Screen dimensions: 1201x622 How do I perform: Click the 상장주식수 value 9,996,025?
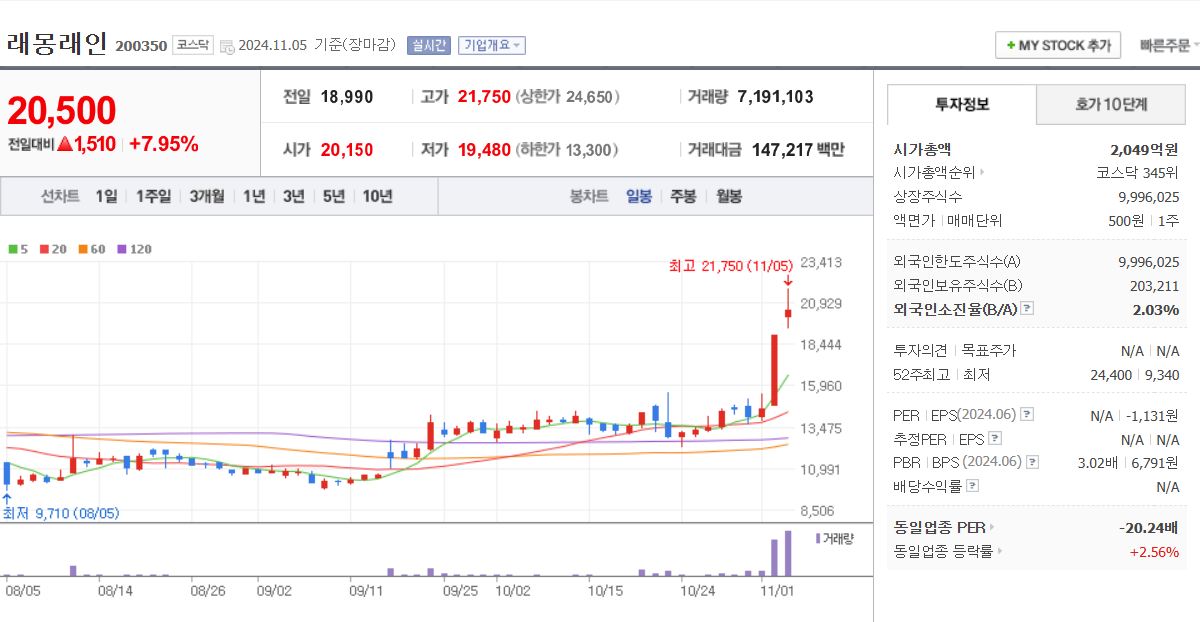click(x=1149, y=196)
